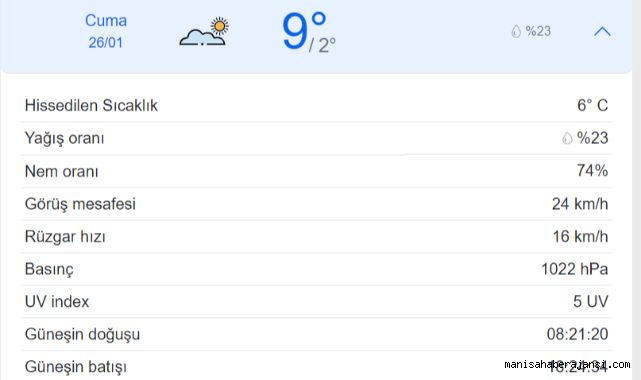Click the raindrop icon in Yağış oranı row
The height and width of the screenshot is (380, 641).
pyautogui.click(x=567, y=138)
